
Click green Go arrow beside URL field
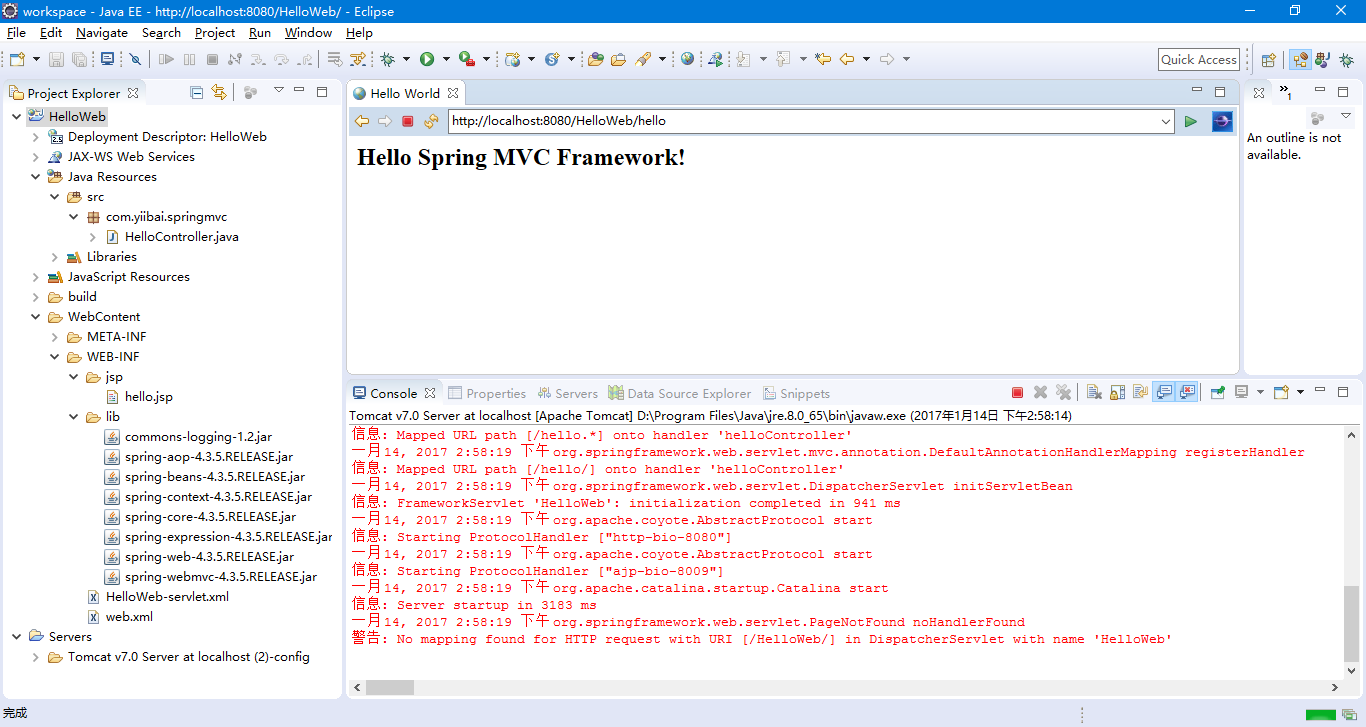point(1190,121)
